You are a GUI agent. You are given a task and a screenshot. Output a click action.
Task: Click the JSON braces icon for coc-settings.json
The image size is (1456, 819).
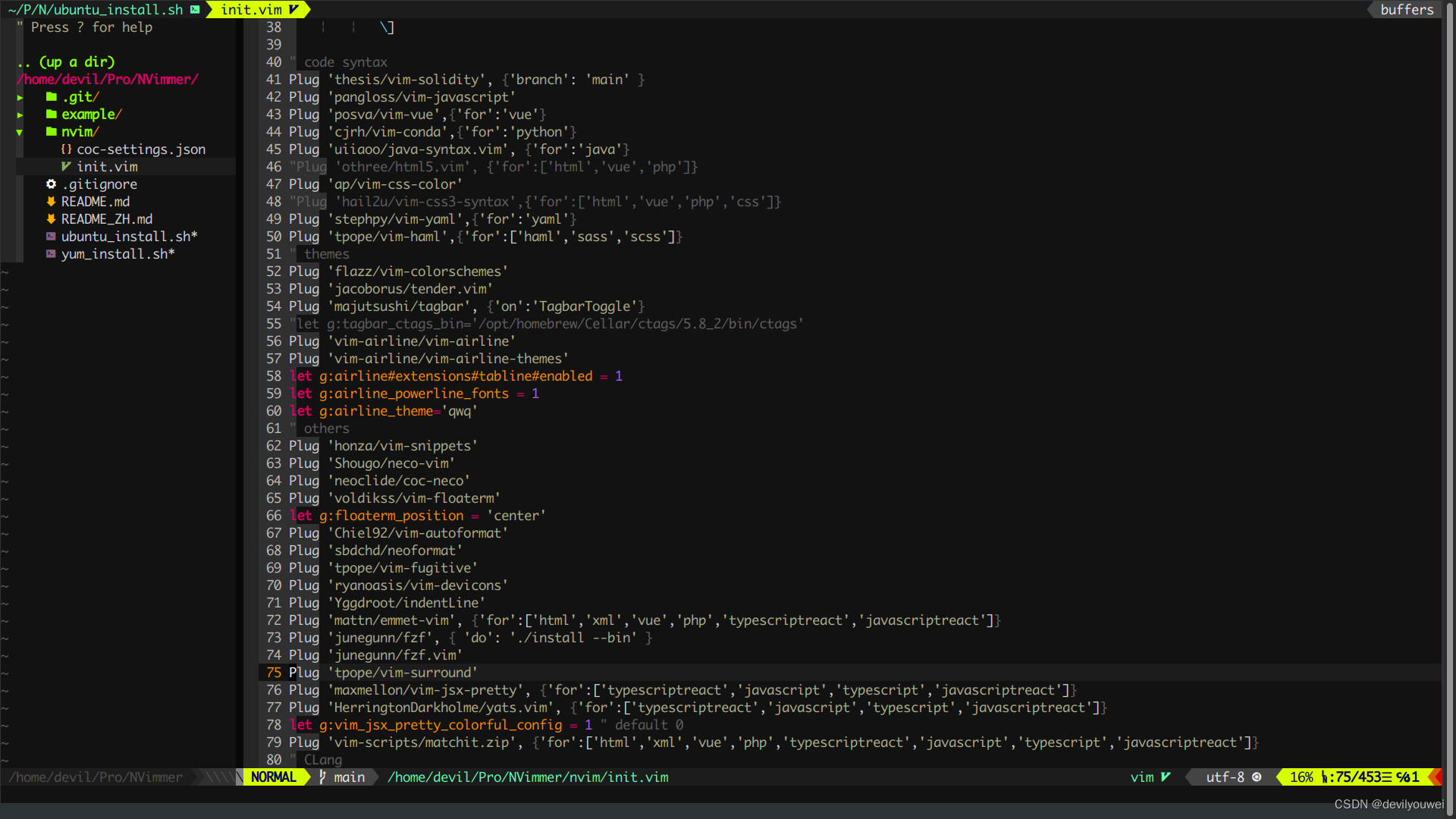click(66, 149)
